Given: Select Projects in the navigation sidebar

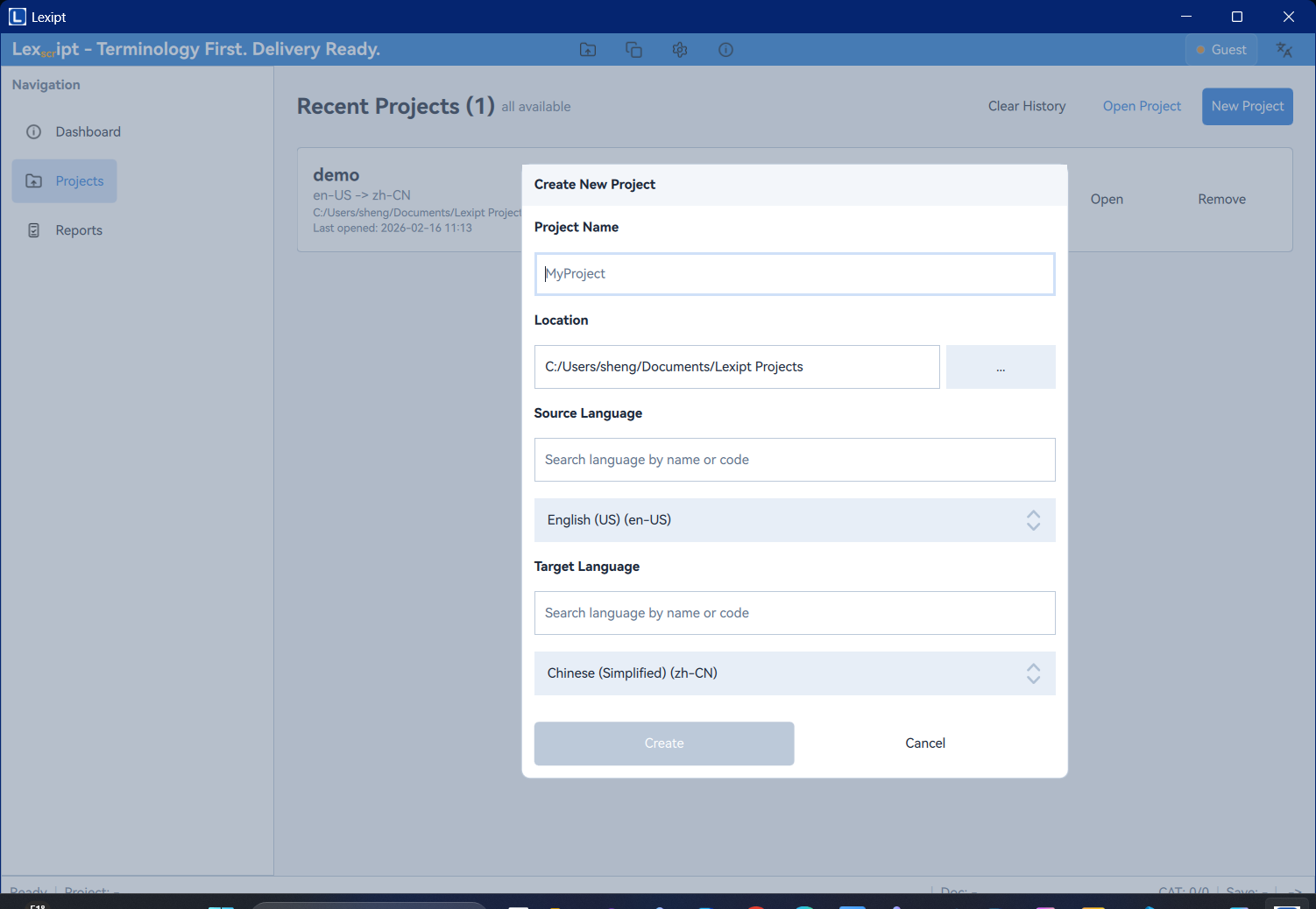Looking at the screenshot, I should coord(65,181).
